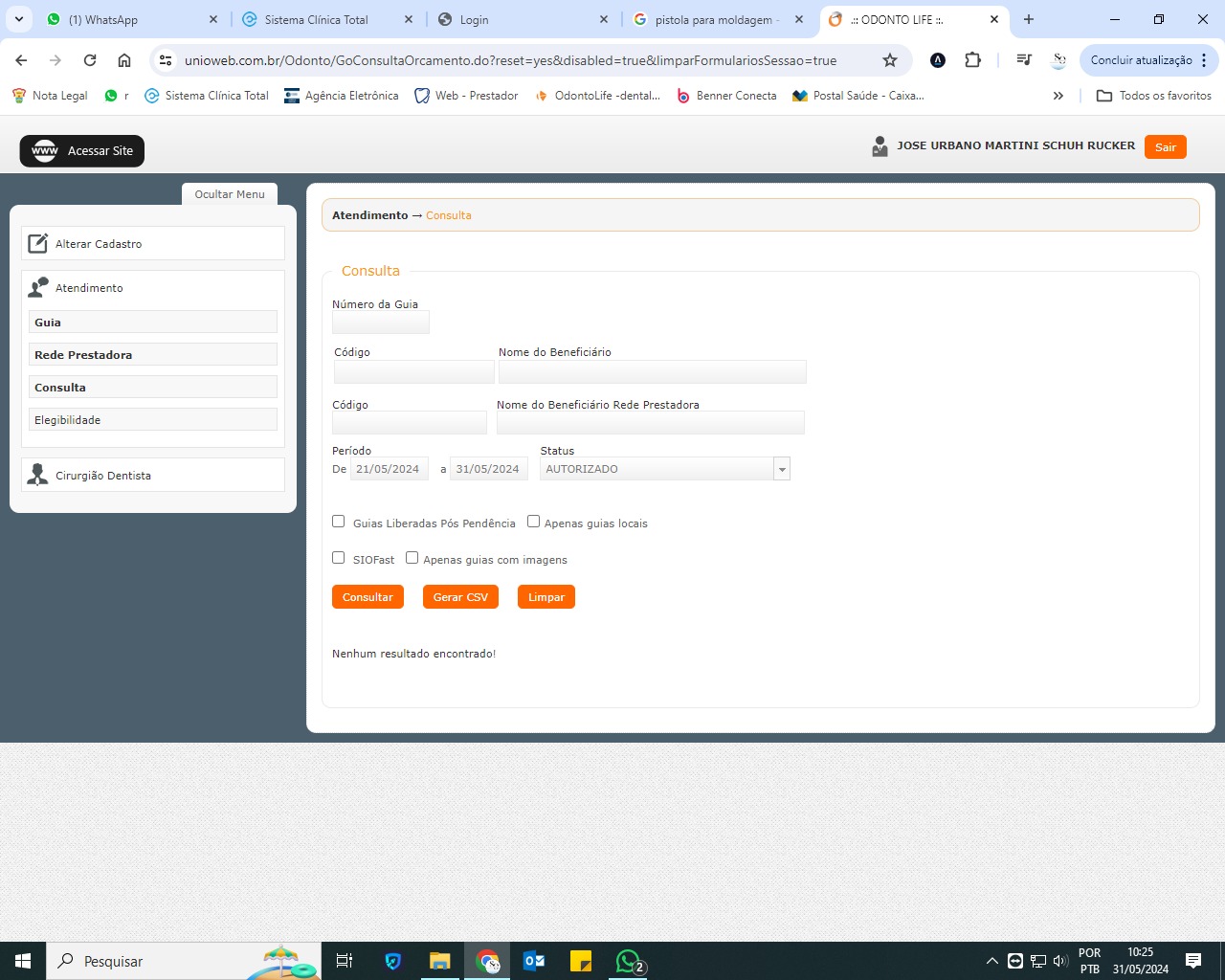This screenshot has height=980, width=1225.
Task: Open the Agência Eletrônica bookmark
Action: 342,96
